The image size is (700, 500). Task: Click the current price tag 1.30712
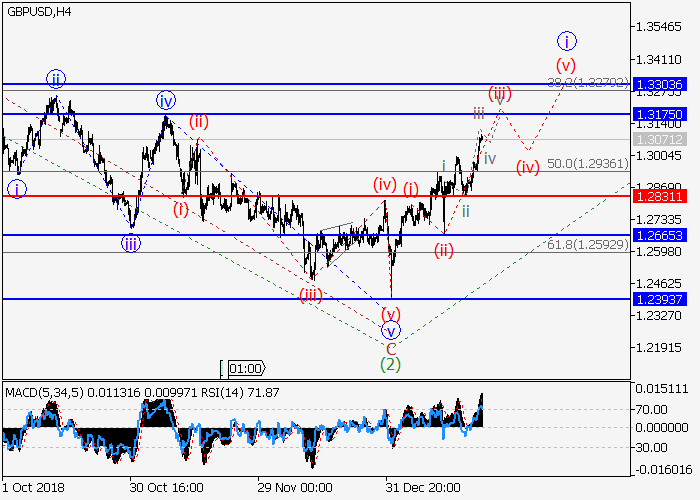tap(658, 139)
